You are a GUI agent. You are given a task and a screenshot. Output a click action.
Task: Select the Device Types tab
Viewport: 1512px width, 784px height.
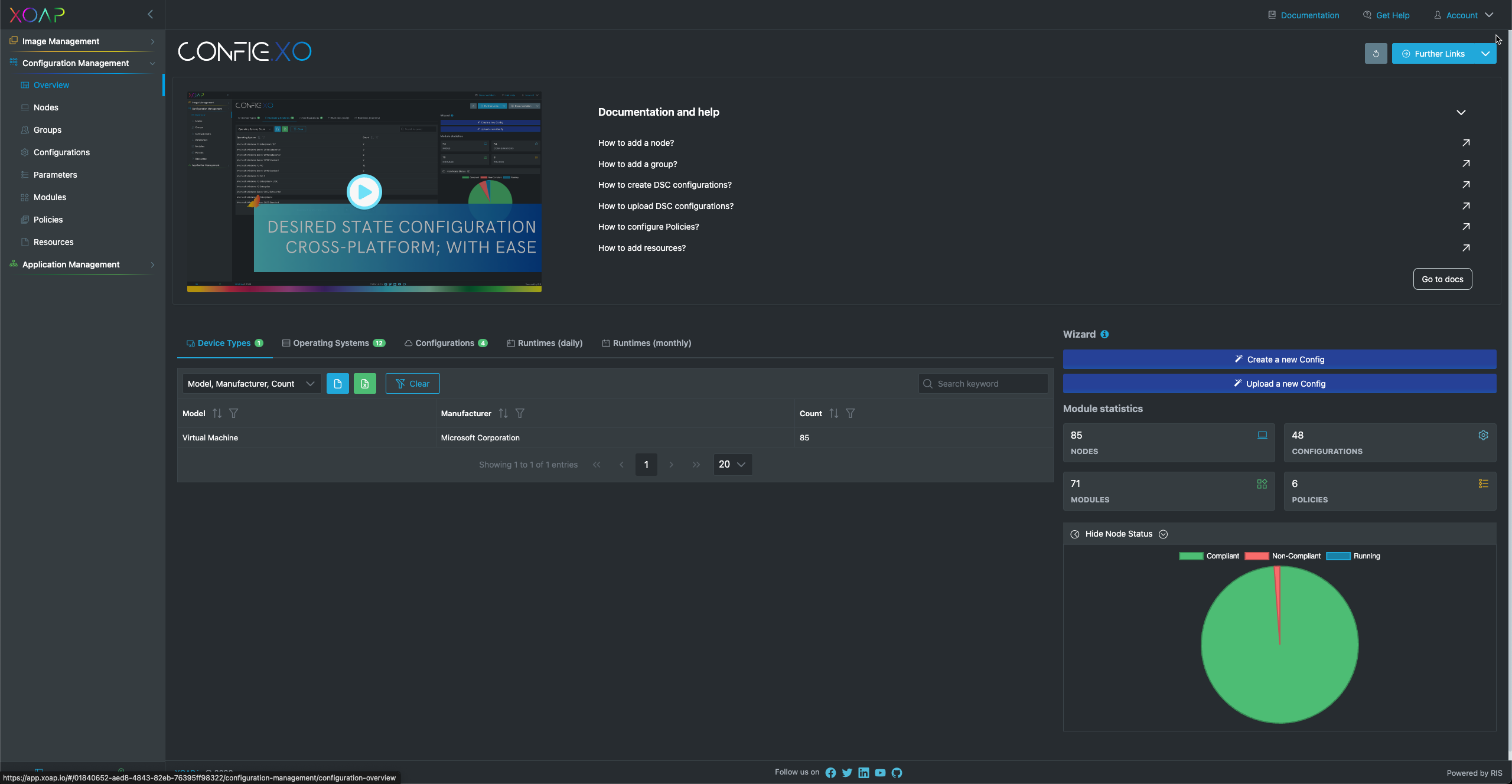pyautogui.click(x=224, y=343)
